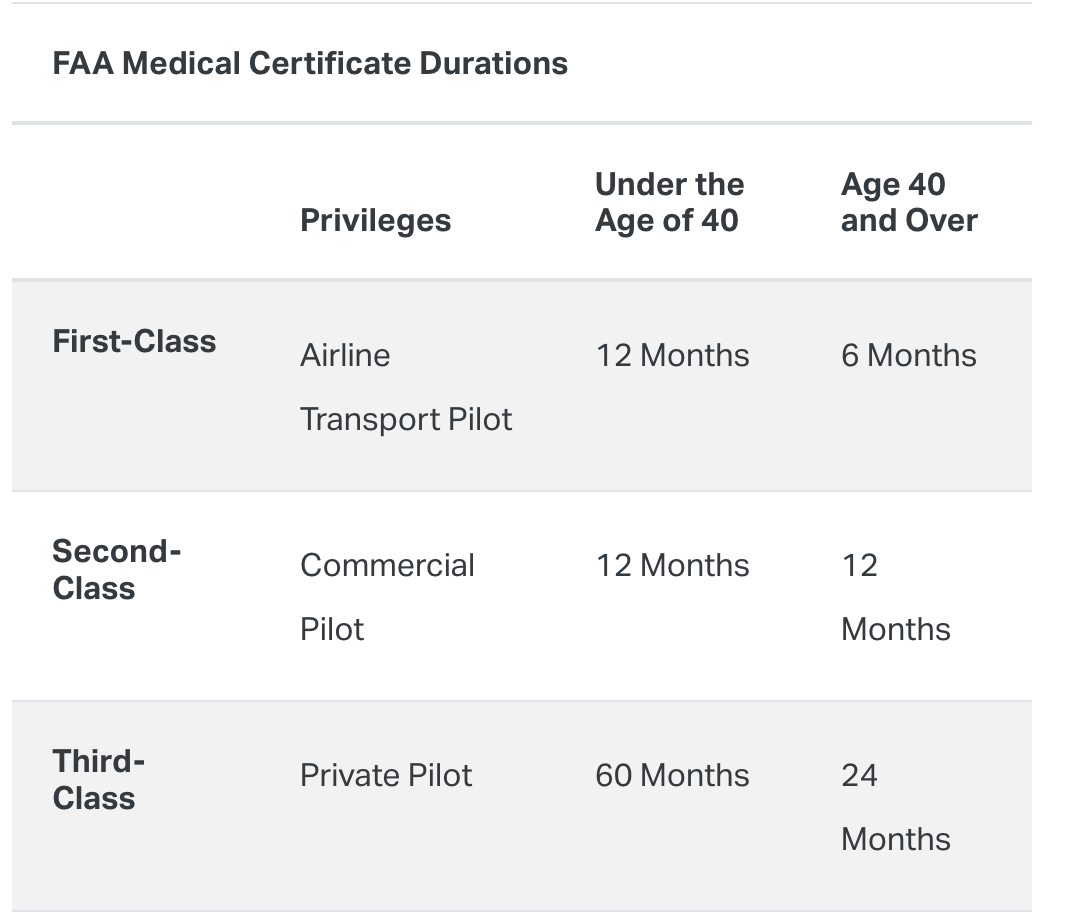Click the Third-Class row label
Viewport: 1074px width, 918px height.
point(98,779)
